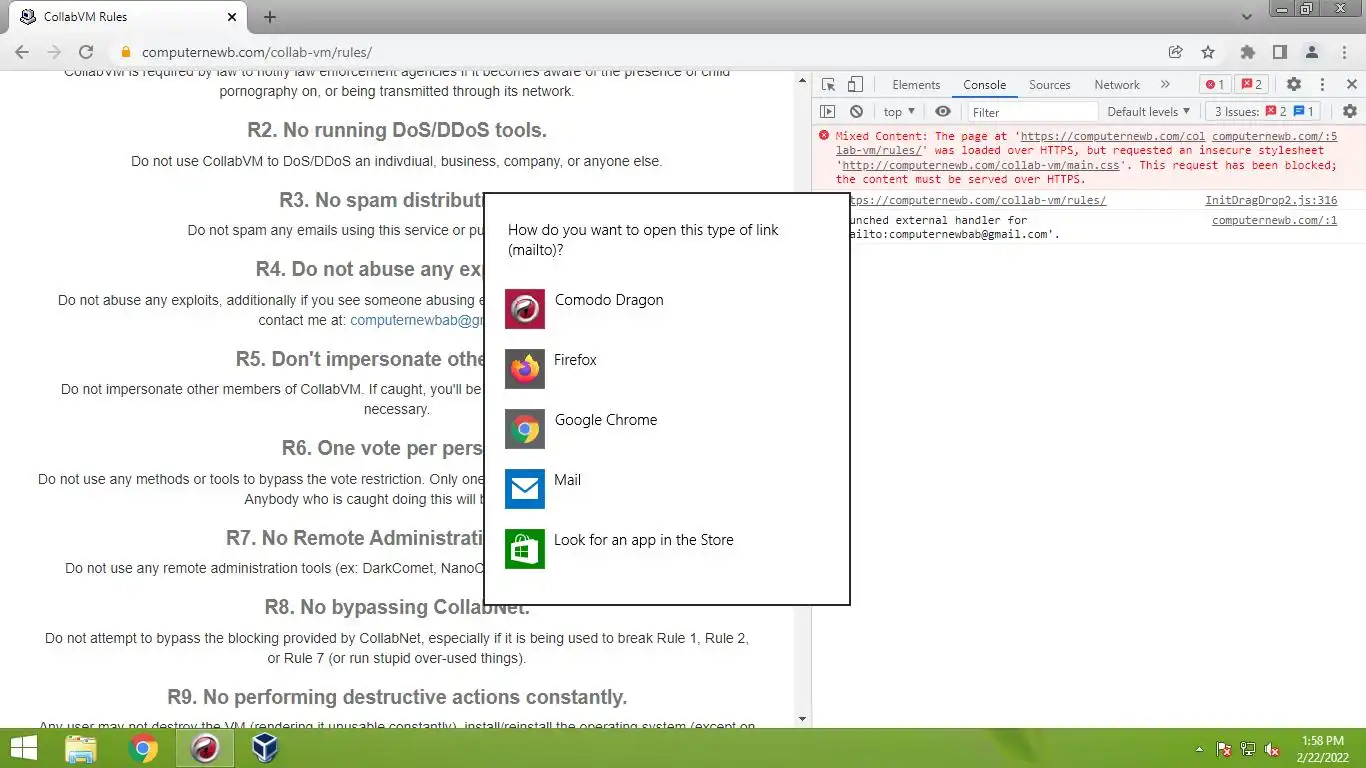Open the browser profile avatar menu
The height and width of the screenshot is (768, 1366).
[x=1311, y=52]
